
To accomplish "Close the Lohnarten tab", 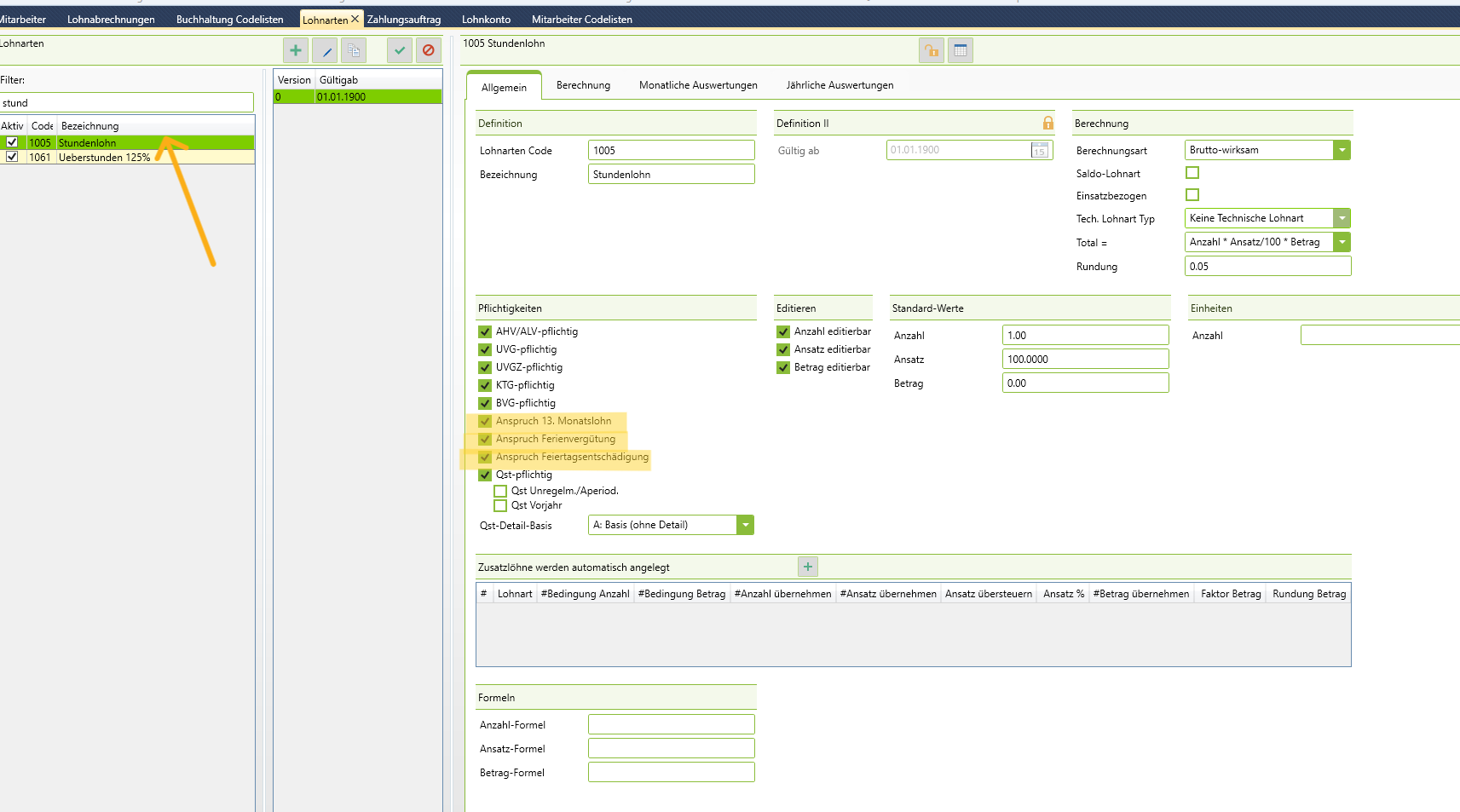I will tap(355, 19).
